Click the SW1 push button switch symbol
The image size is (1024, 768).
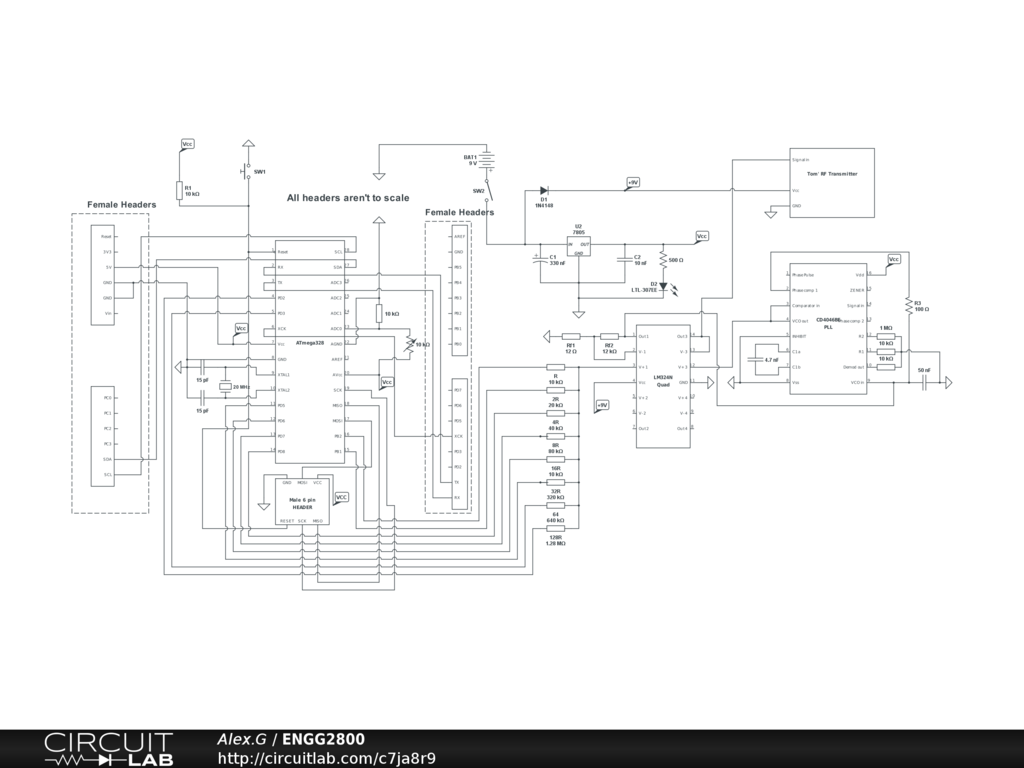[246, 171]
